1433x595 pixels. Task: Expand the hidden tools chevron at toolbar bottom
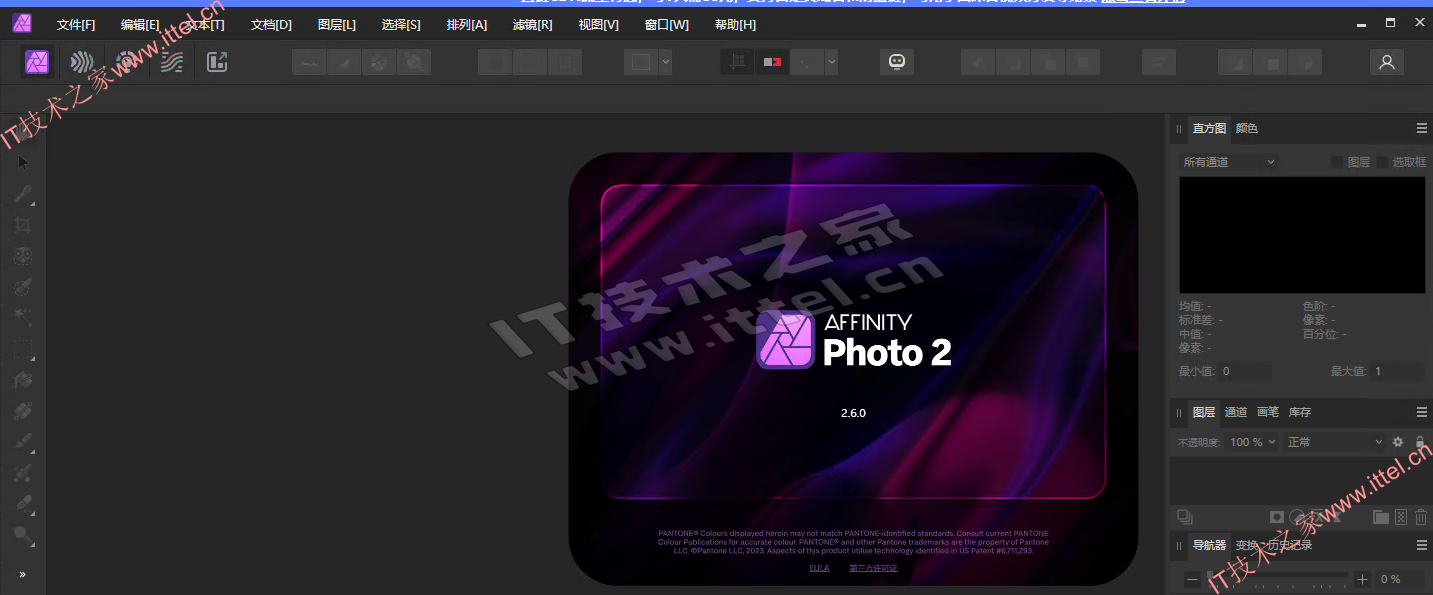coord(23,574)
